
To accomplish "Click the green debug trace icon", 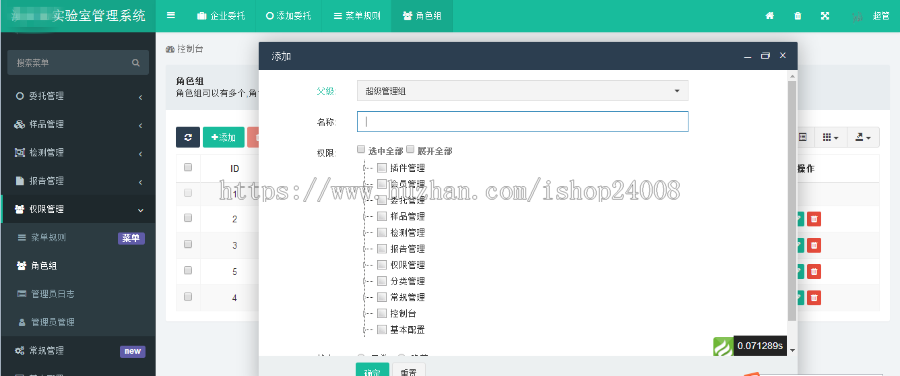I will pos(723,346).
